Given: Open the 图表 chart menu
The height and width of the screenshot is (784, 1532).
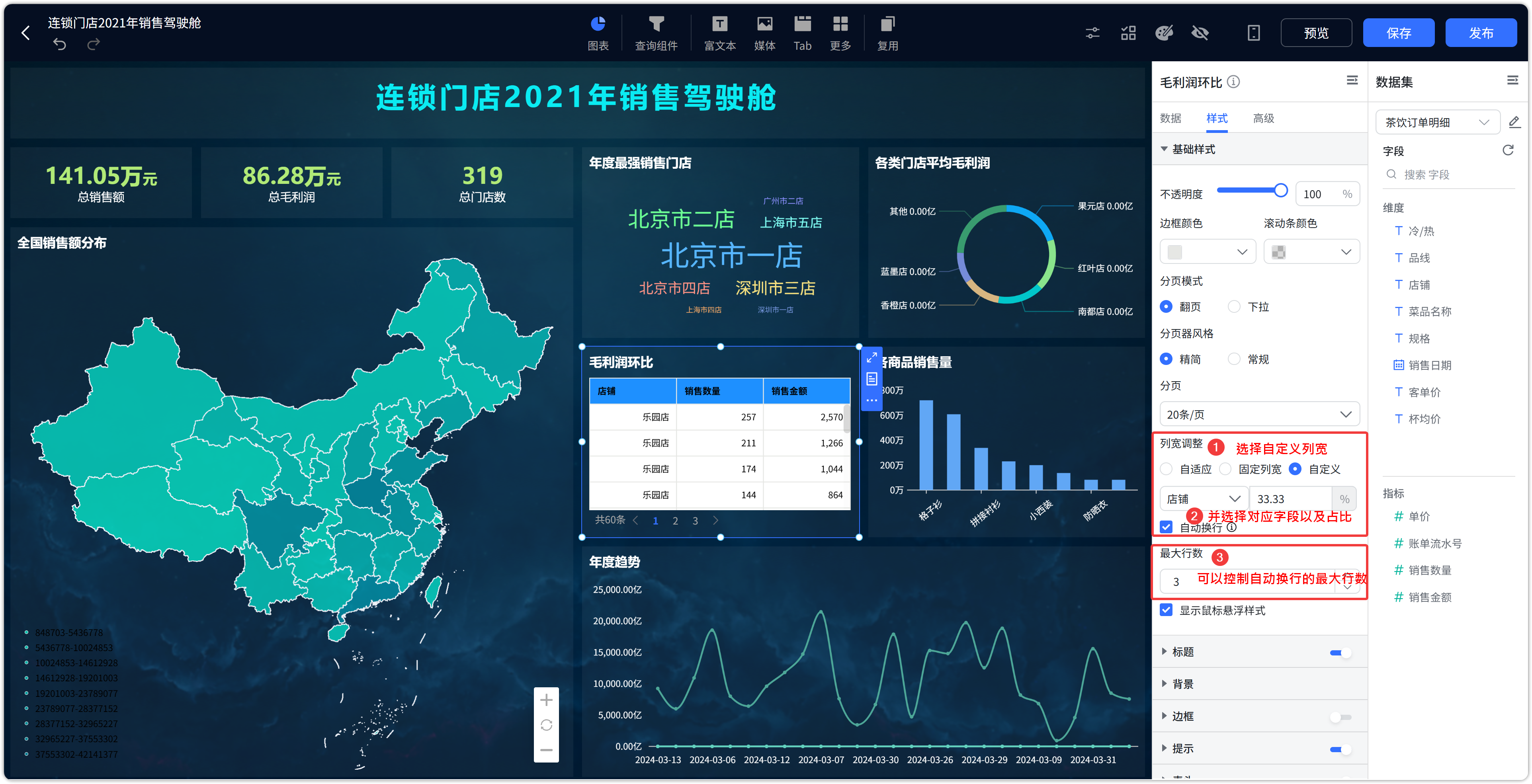Looking at the screenshot, I should (x=598, y=33).
